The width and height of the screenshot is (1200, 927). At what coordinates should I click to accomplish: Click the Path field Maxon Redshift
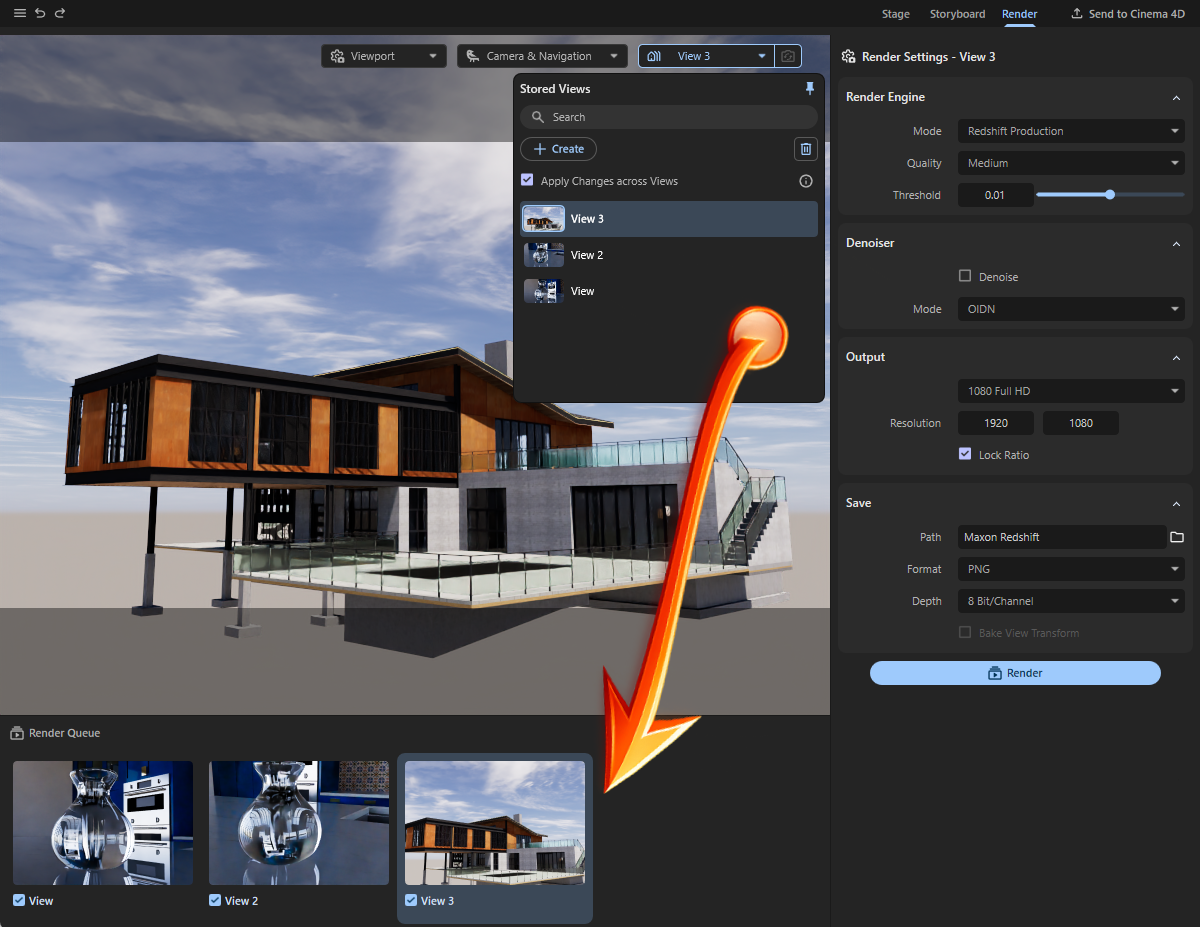coord(1062,537)
